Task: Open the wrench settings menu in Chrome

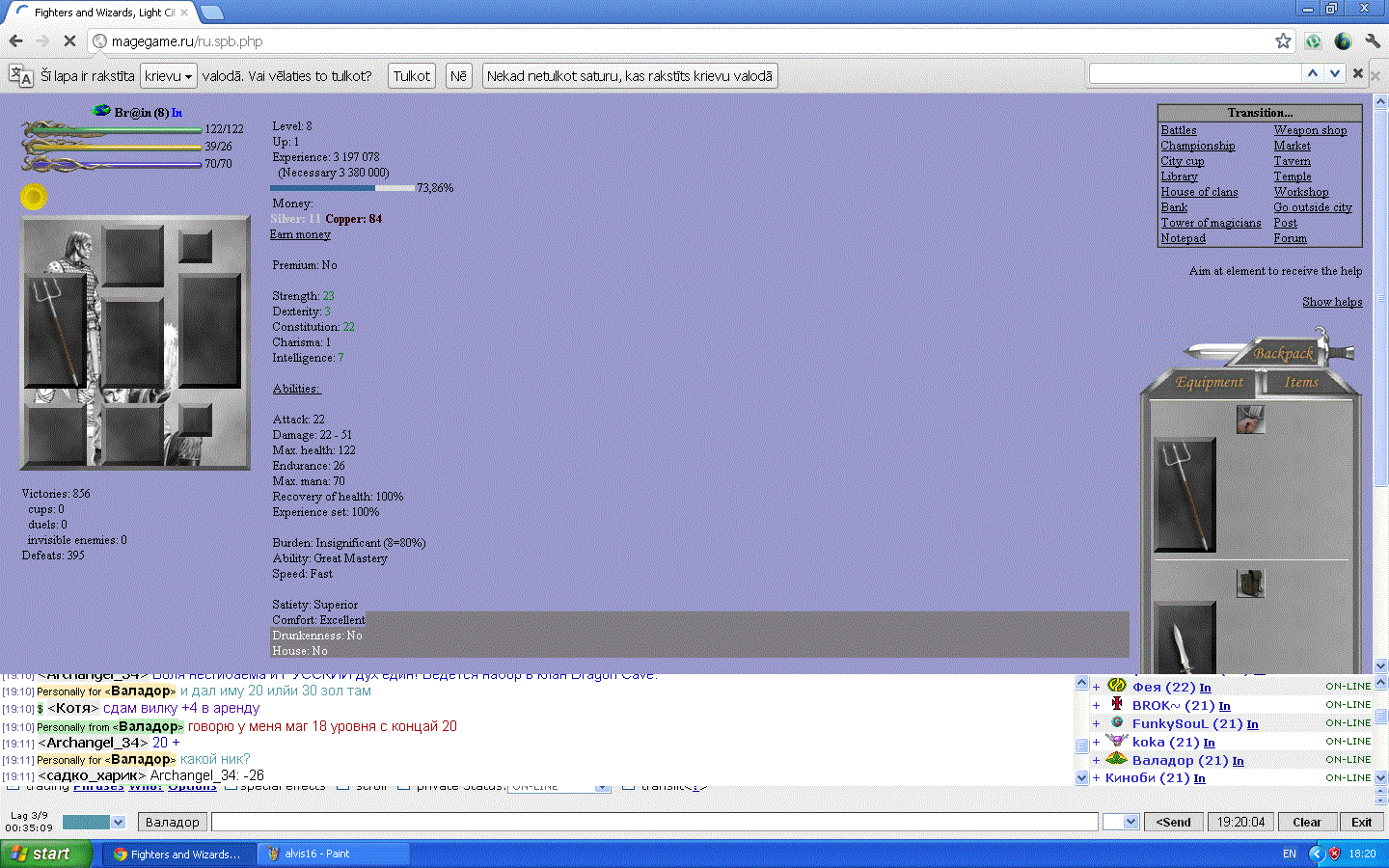Action: point(1372,41)
